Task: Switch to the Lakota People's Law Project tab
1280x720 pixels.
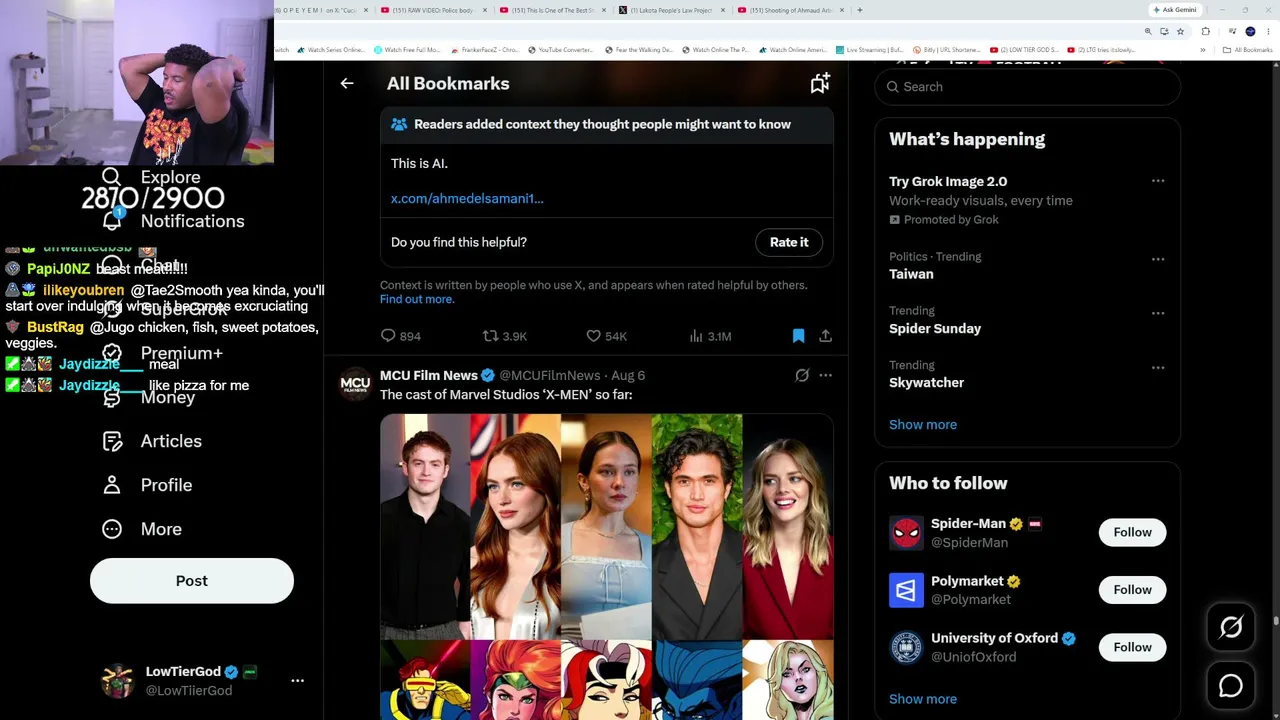Action: click(x=670, y=10)
